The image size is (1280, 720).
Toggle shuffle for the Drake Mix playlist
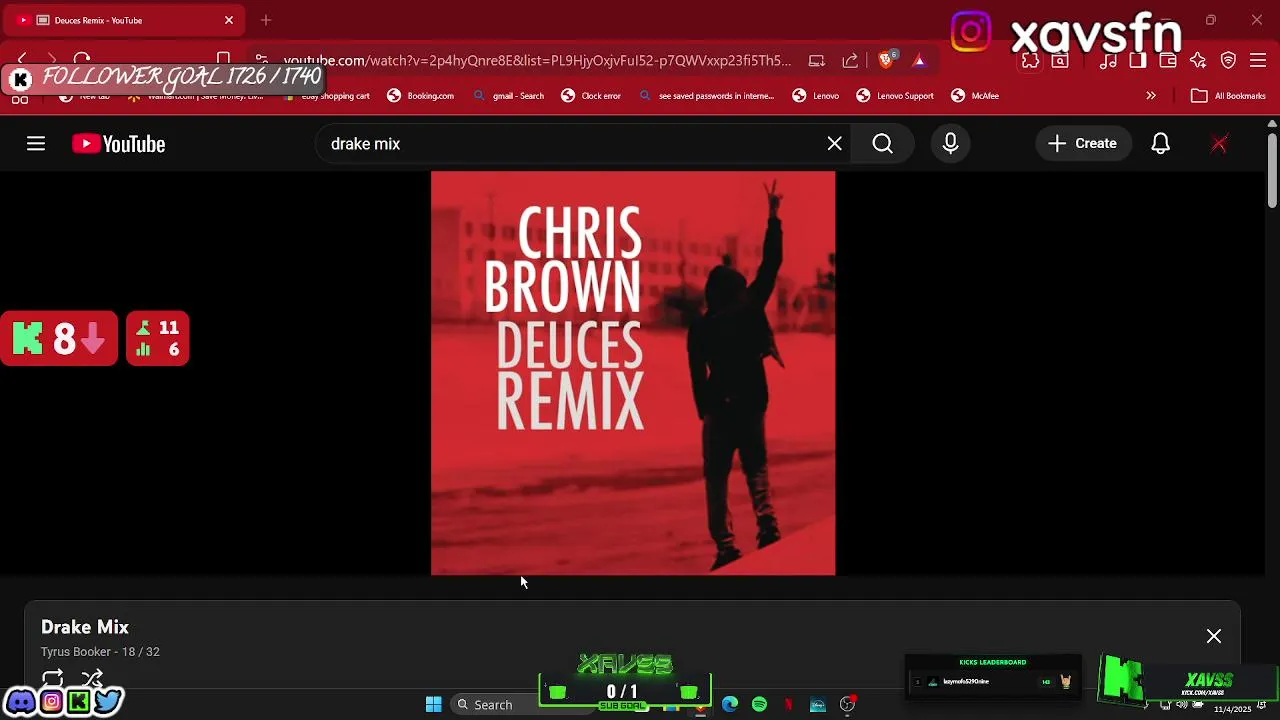[x=92, y=679]
